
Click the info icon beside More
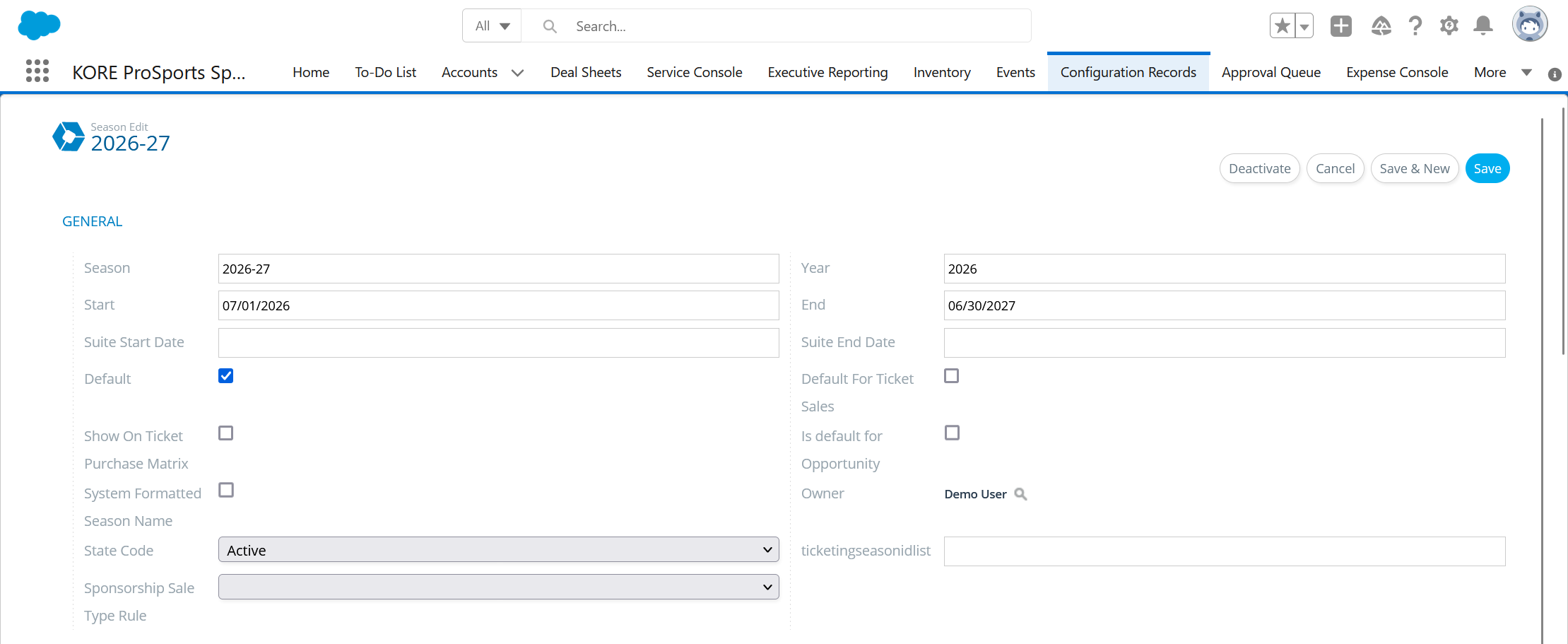click(1555, 74)
